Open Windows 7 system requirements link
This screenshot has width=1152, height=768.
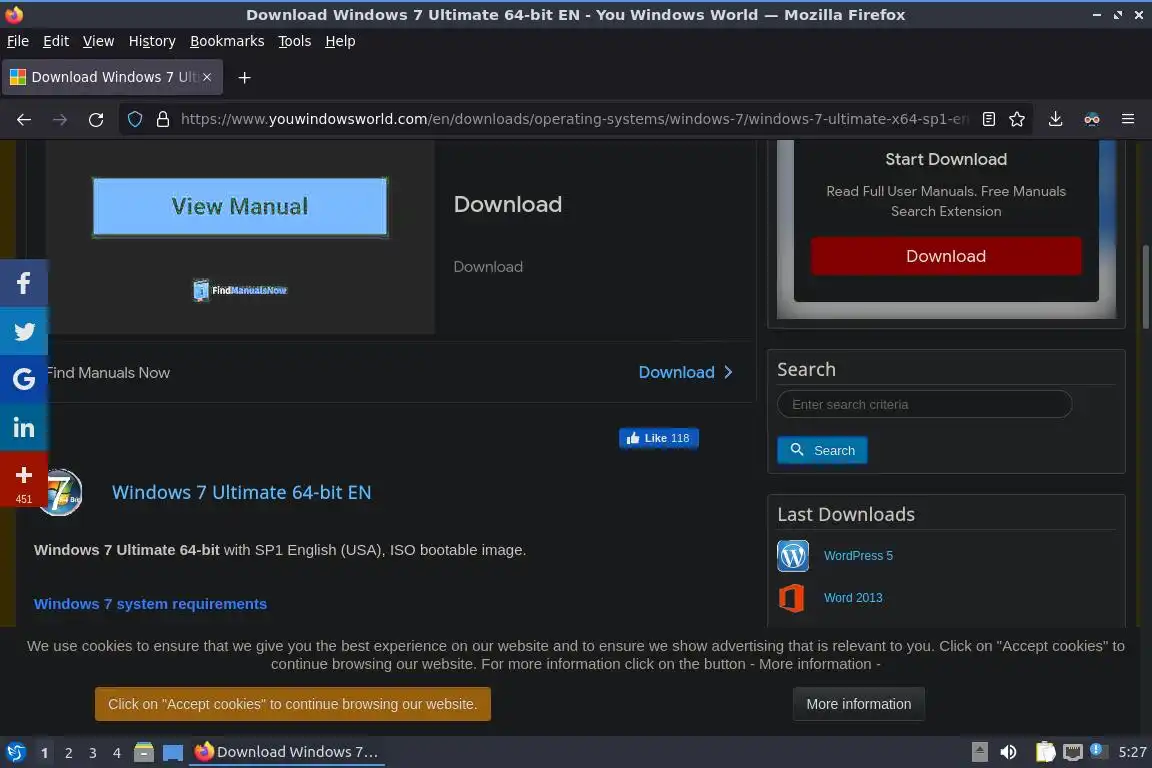150,604
